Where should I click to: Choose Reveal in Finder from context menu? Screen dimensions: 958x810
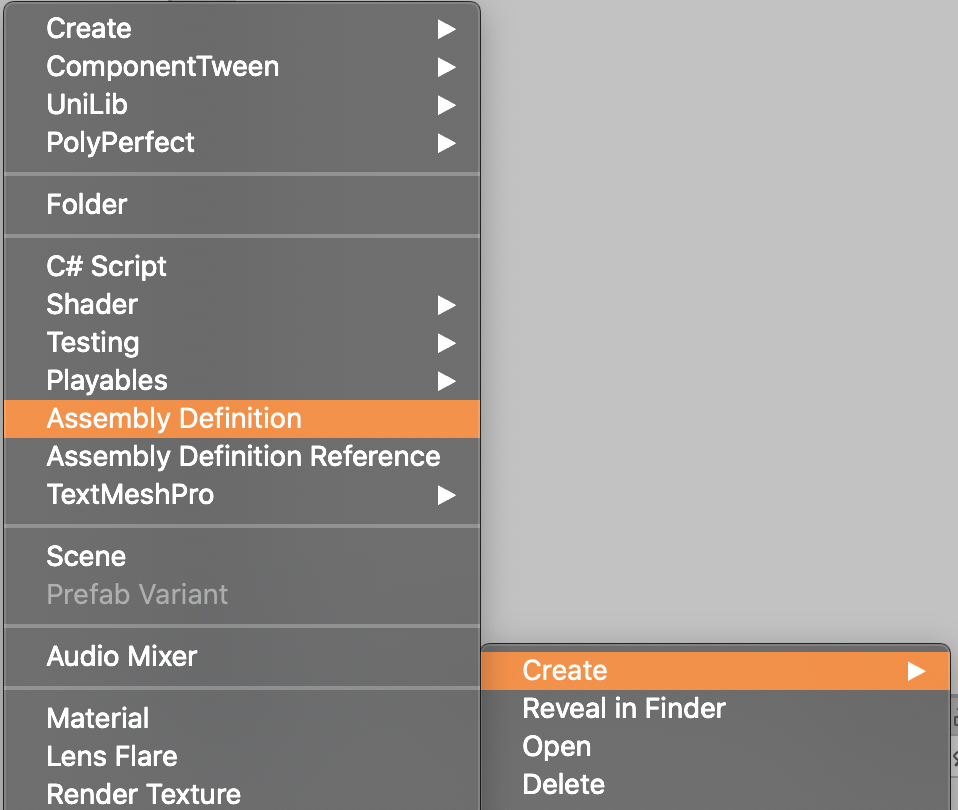pyautogui.click(x=624, y=708)
